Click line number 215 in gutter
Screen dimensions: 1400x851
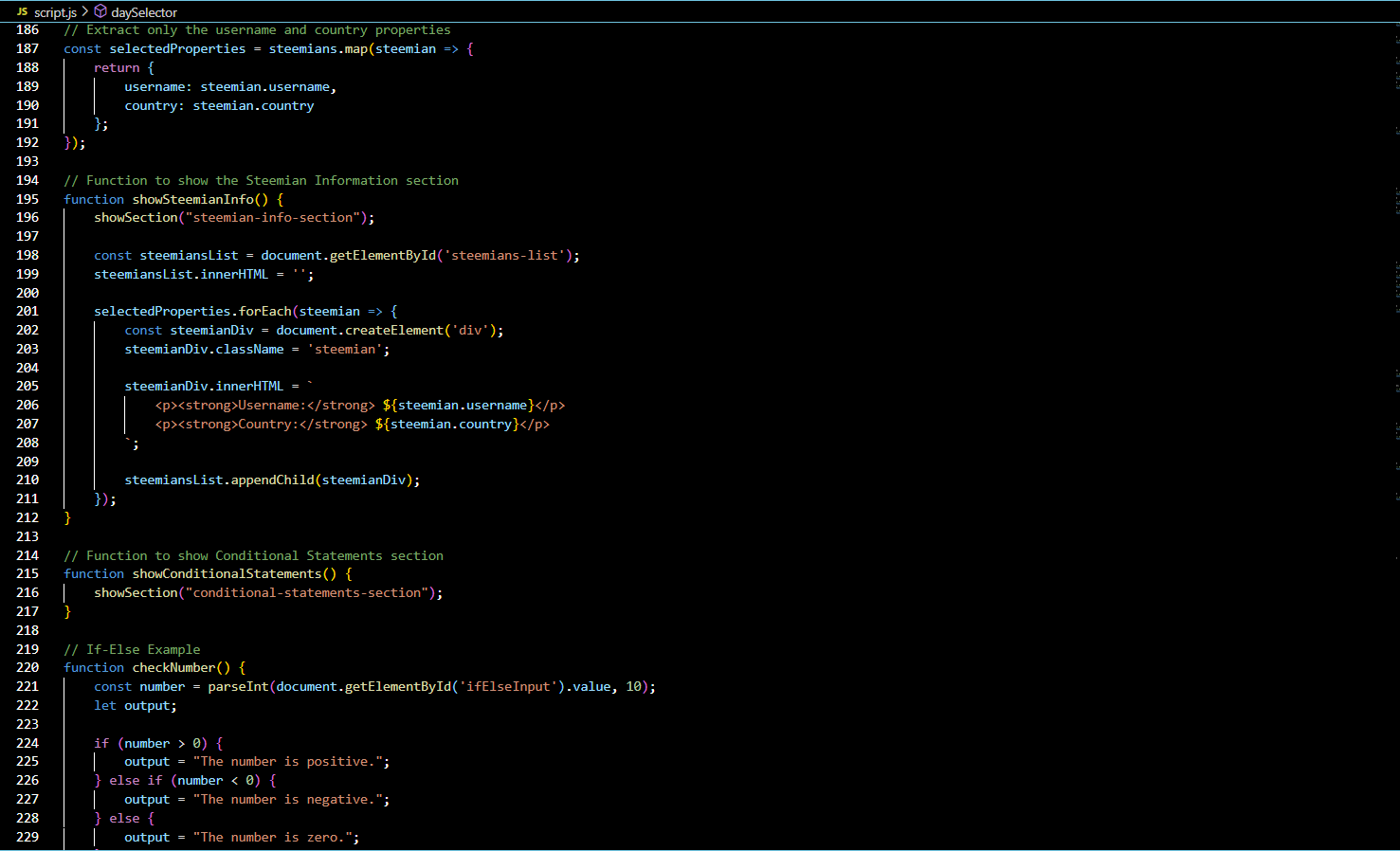click(27, 573)
